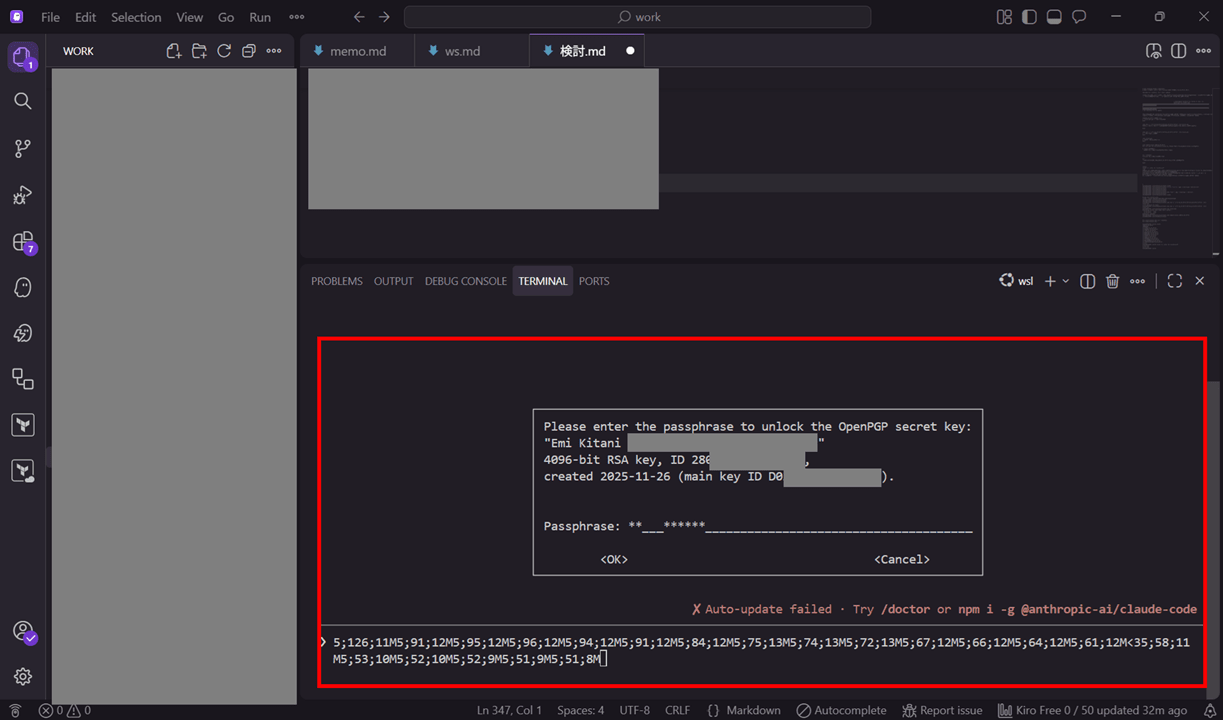
Task: Open the Explorer view in activity bar
Action: [22, 57]
